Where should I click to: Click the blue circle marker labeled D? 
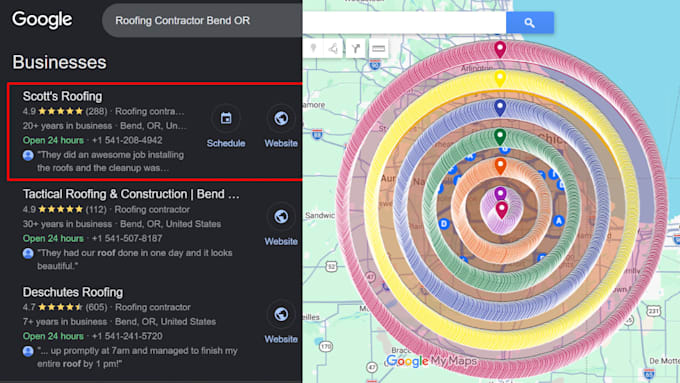pos(444,224)
